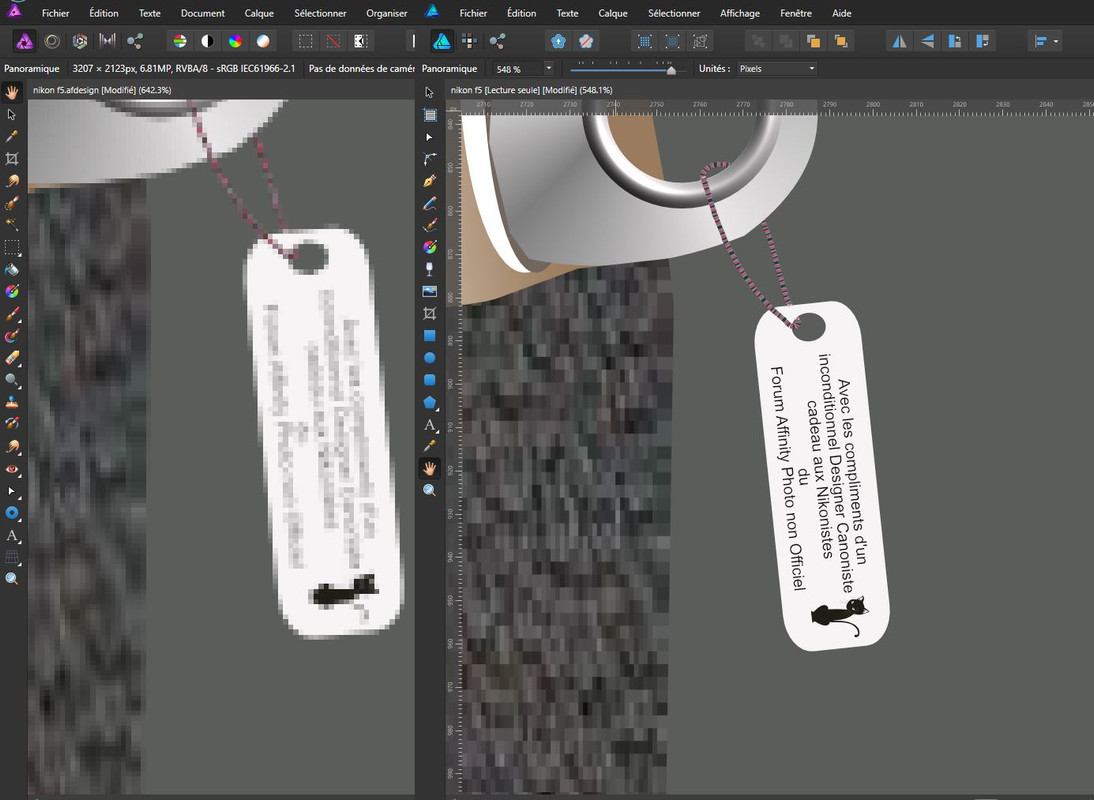Click the 548 % zoom input field
Image resolution: width=1094 pixels, height=800 pixels.
(x=518, y=69)
